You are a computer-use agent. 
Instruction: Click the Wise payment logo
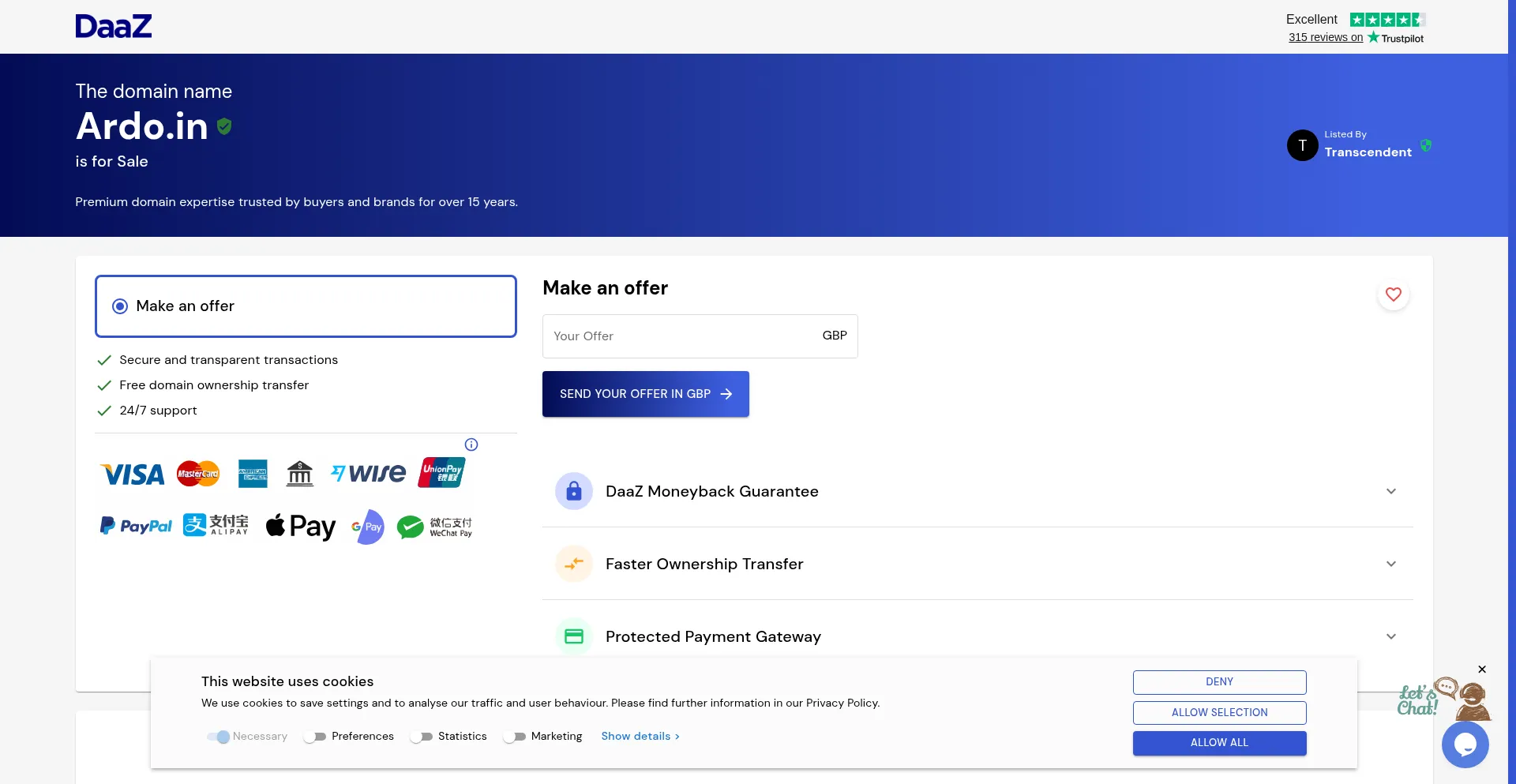368,473
